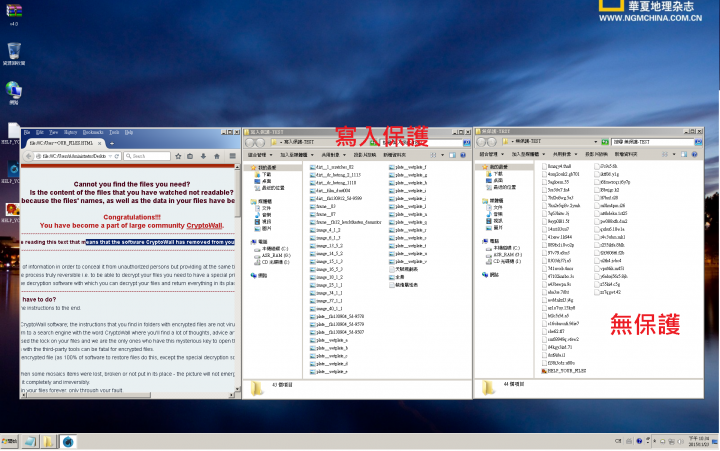This screenshot has width=720, height=451.
Task: Open the File menu in Firefox
Action: pyautogui.click(x=27, y=132)
